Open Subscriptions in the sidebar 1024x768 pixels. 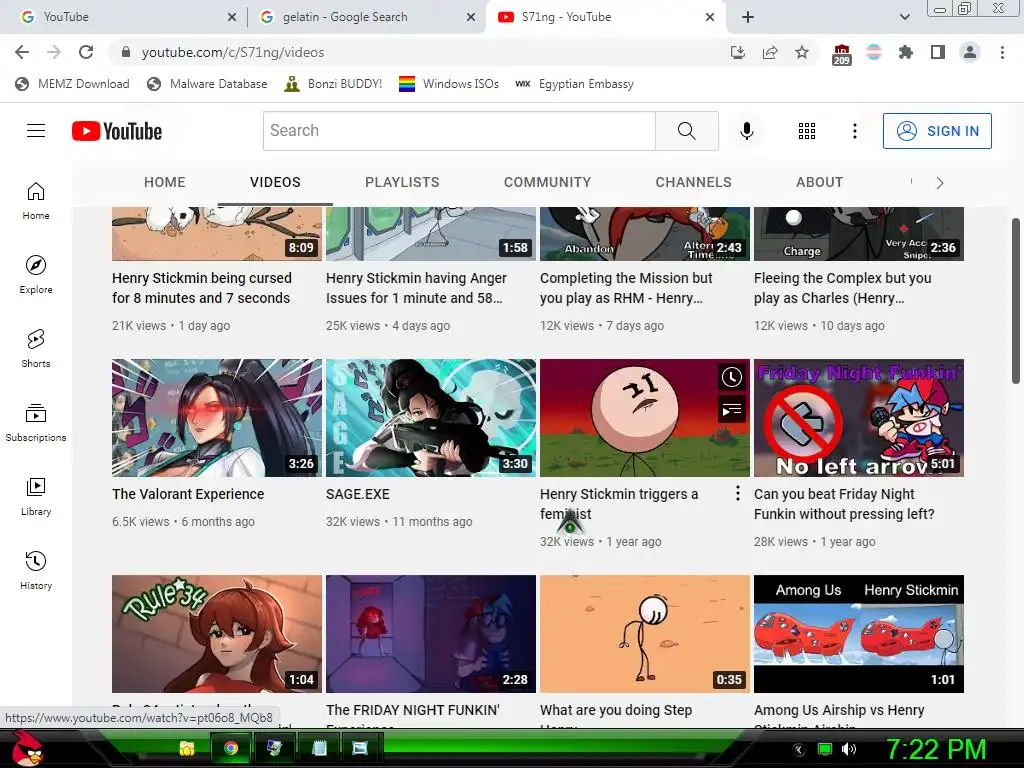point(36,423)
